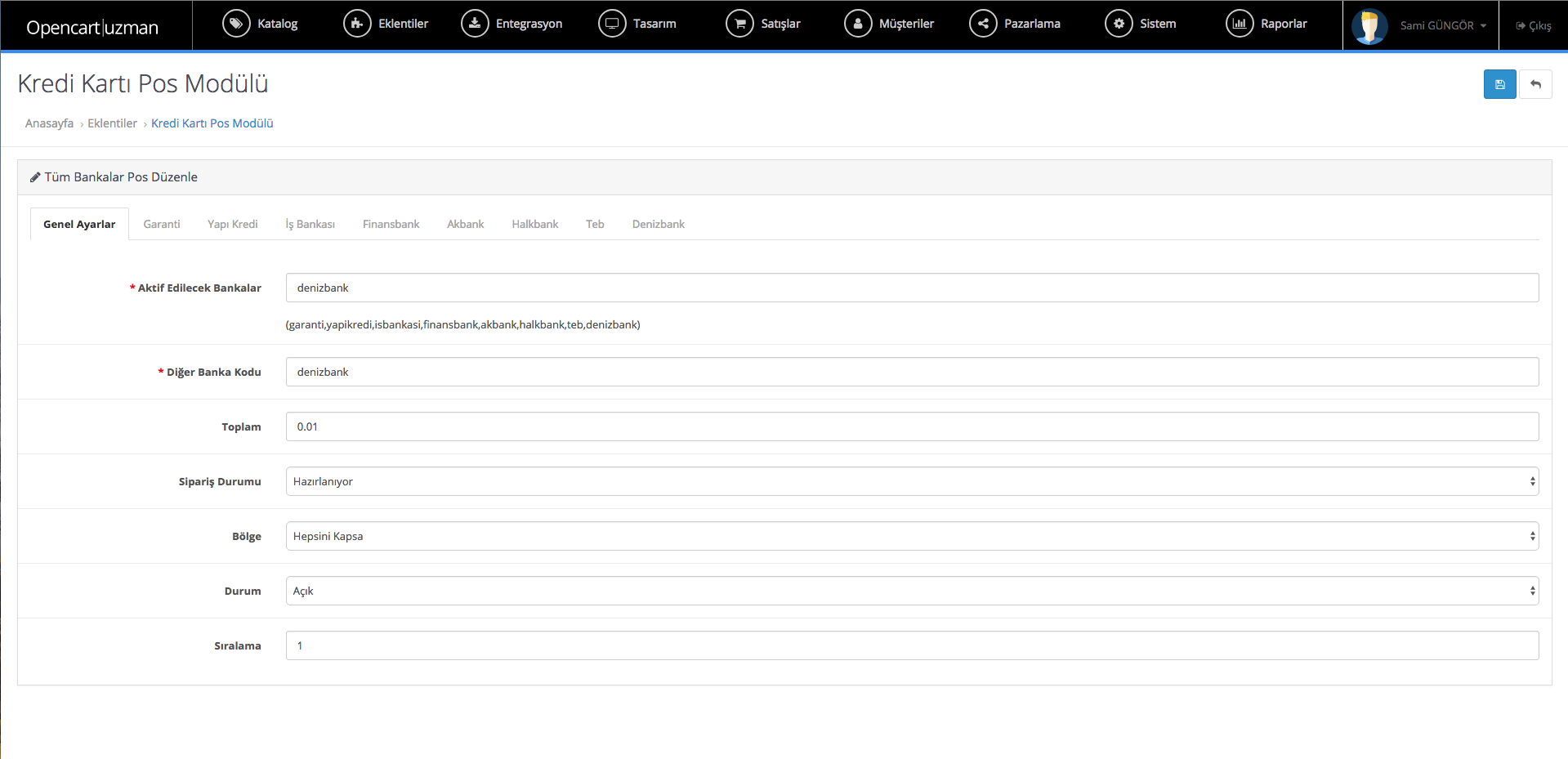The width and height of the screenshot is (1568, 759).
Task: Click the Çıkış logout link
Action: click(1534, 26)
